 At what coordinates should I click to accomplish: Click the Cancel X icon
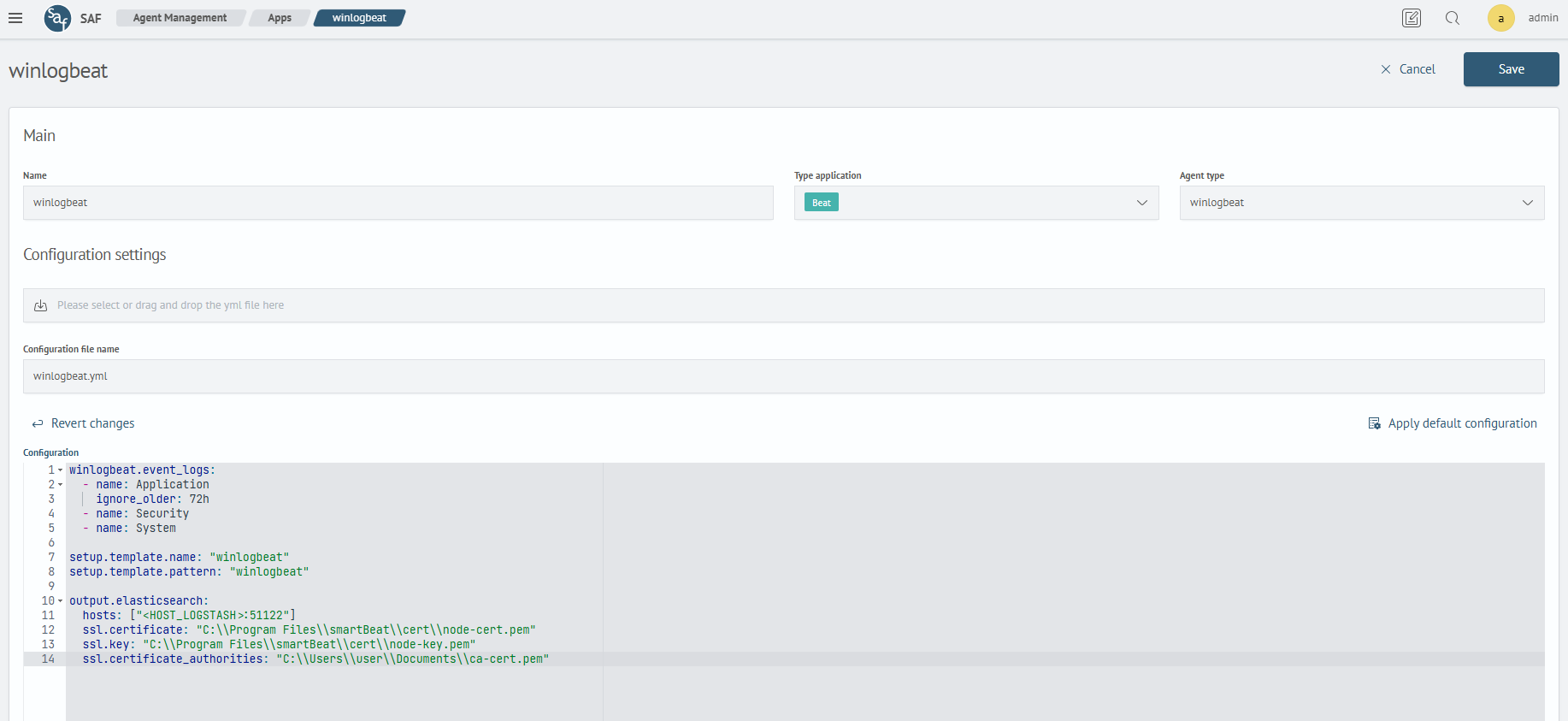tap(1386, 69)
